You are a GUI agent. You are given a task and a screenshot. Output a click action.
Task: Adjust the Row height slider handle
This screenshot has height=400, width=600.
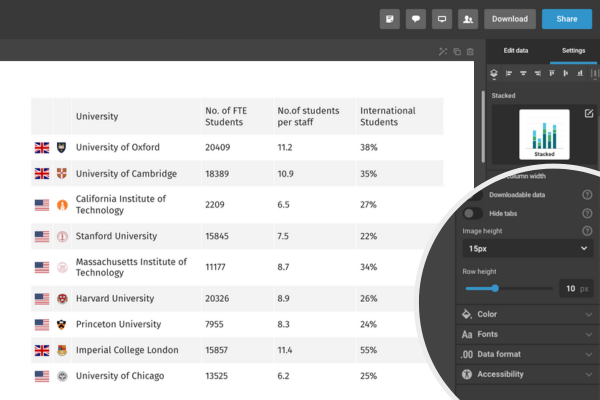coord(495,288)
